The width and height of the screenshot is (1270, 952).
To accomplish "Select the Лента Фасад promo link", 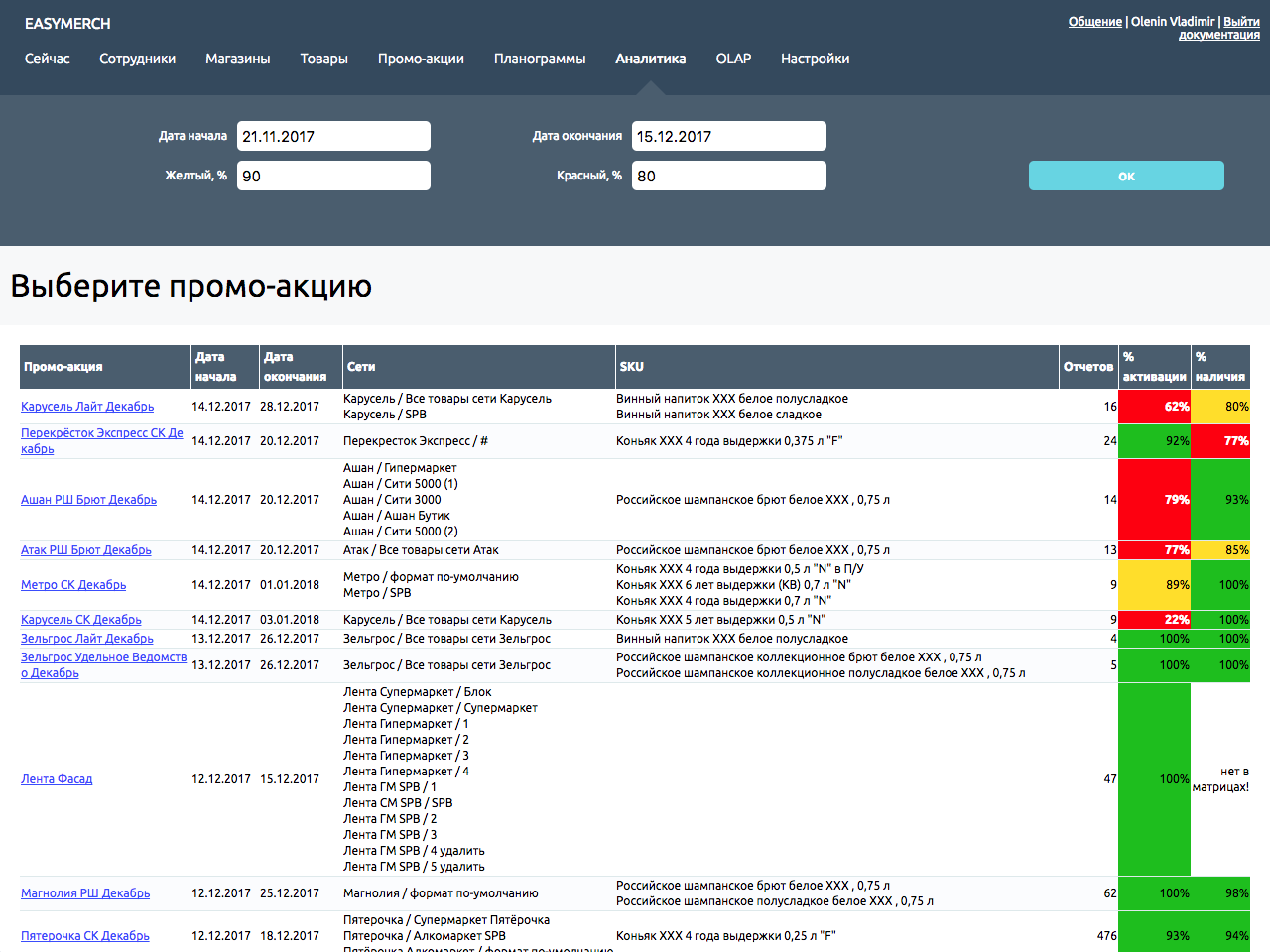I will tap(57, 779).
